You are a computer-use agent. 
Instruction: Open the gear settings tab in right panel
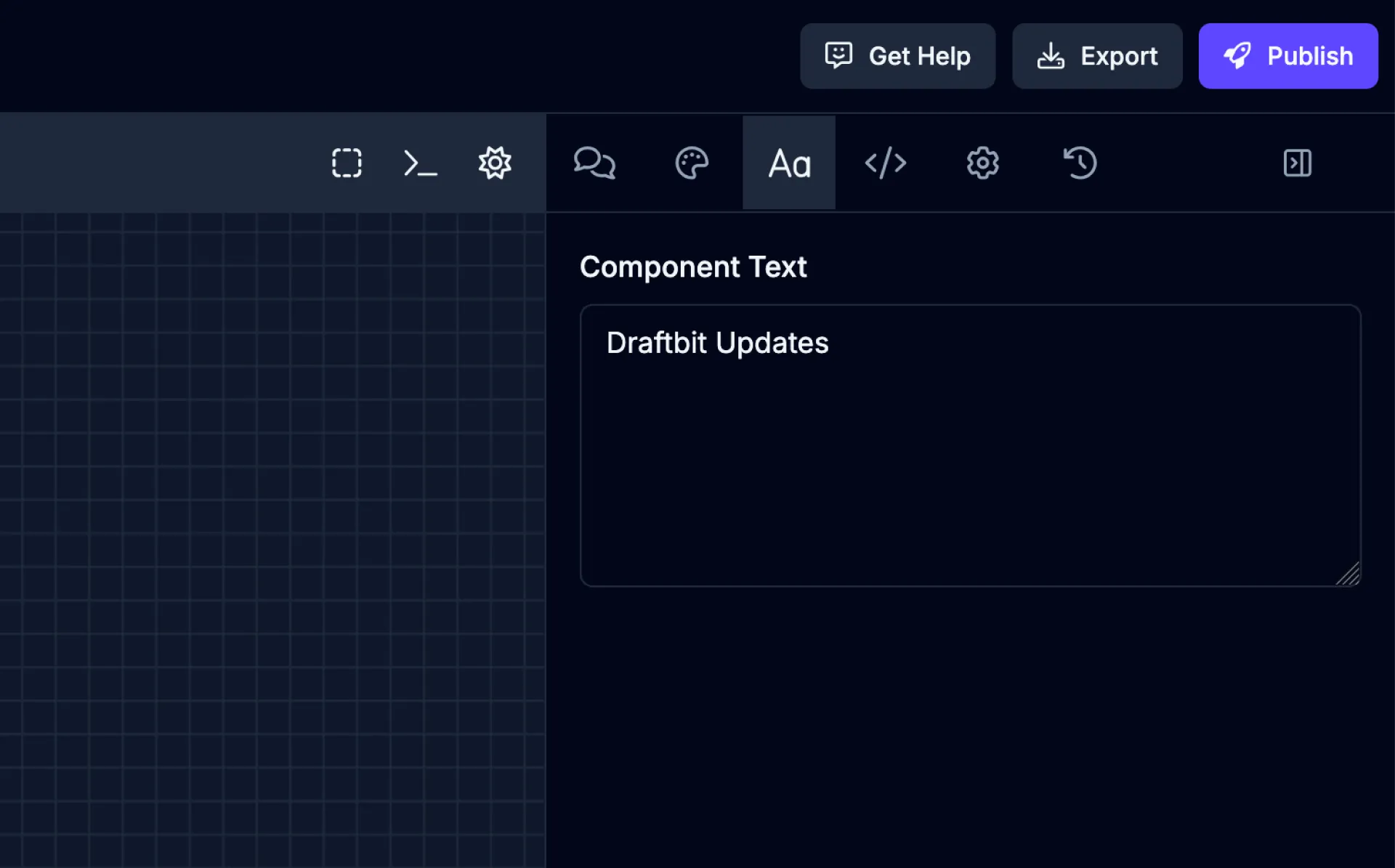coord(982,163)
